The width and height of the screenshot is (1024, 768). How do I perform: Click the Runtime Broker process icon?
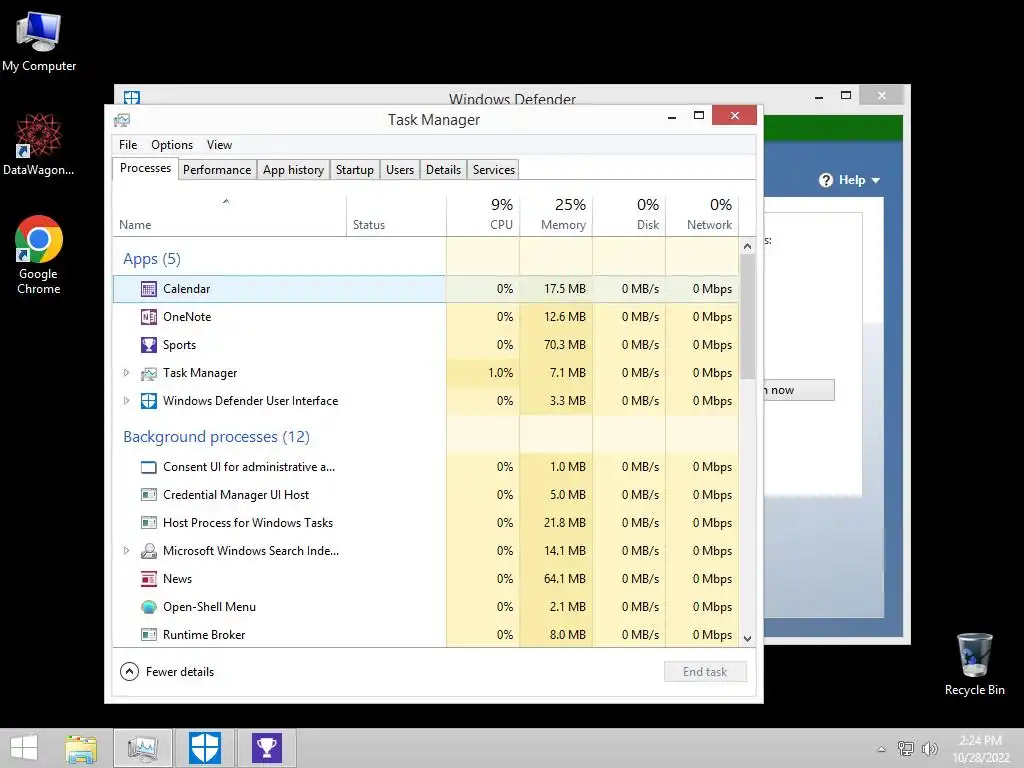pyautogui.click(x=149, y=635)
